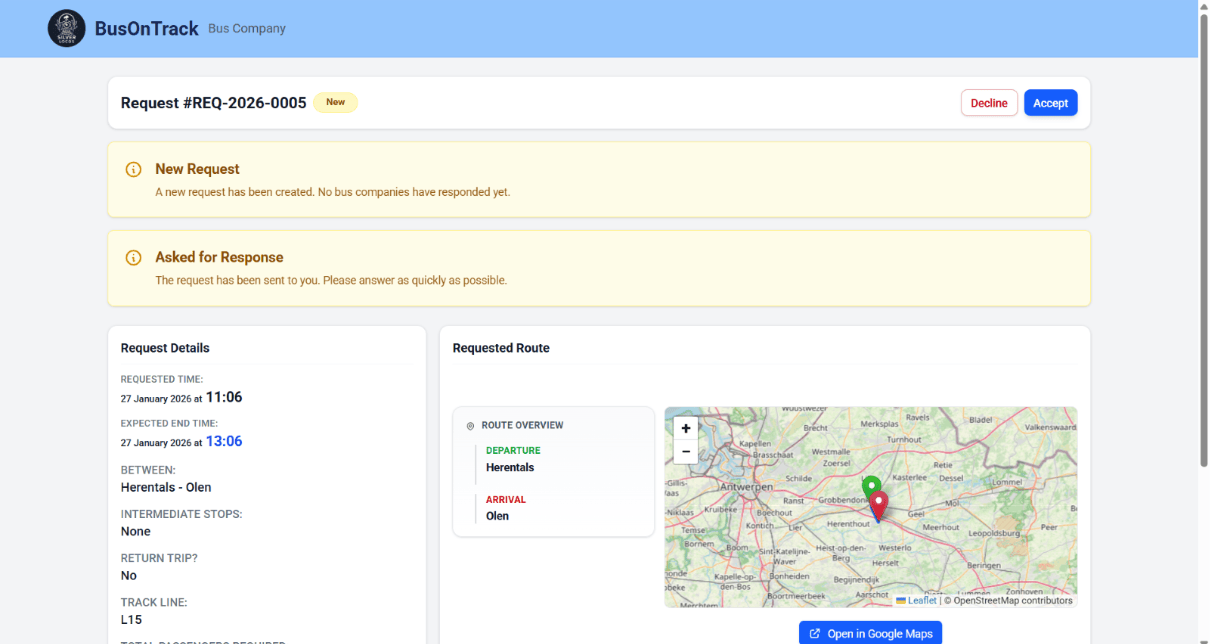
Task: Click the New status badge
Action: click(335, 102)
